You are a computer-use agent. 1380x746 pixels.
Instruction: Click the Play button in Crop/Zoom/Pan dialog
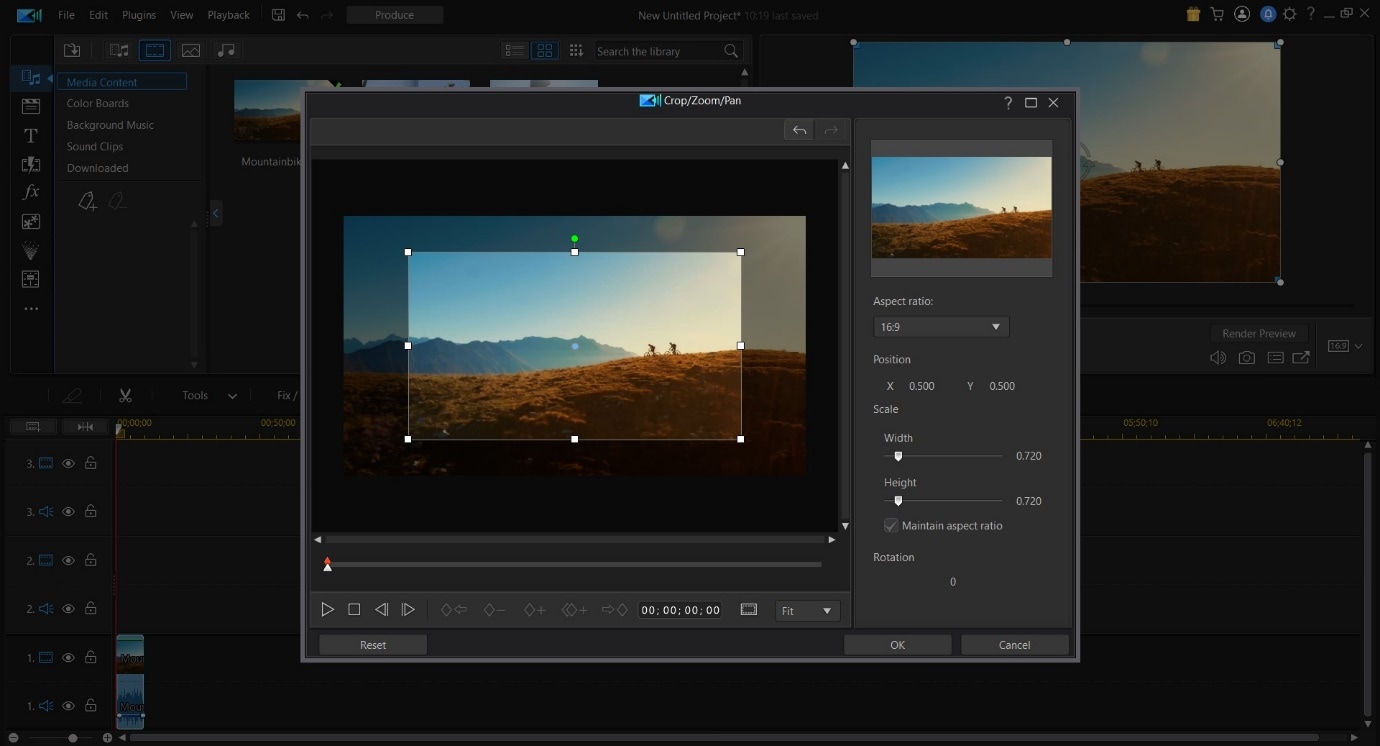327,610
